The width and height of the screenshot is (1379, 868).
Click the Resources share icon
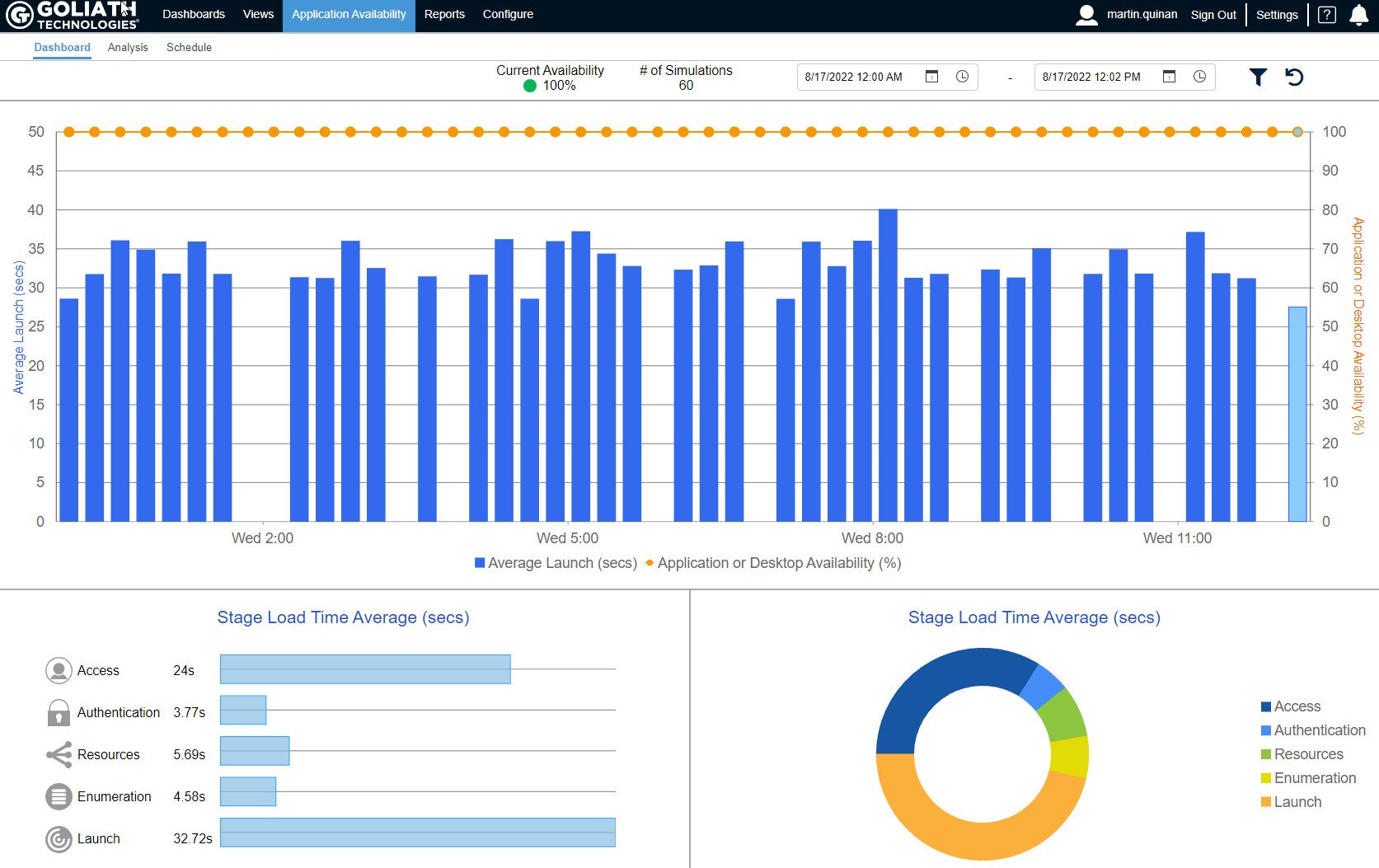click(x=58, y=754)
